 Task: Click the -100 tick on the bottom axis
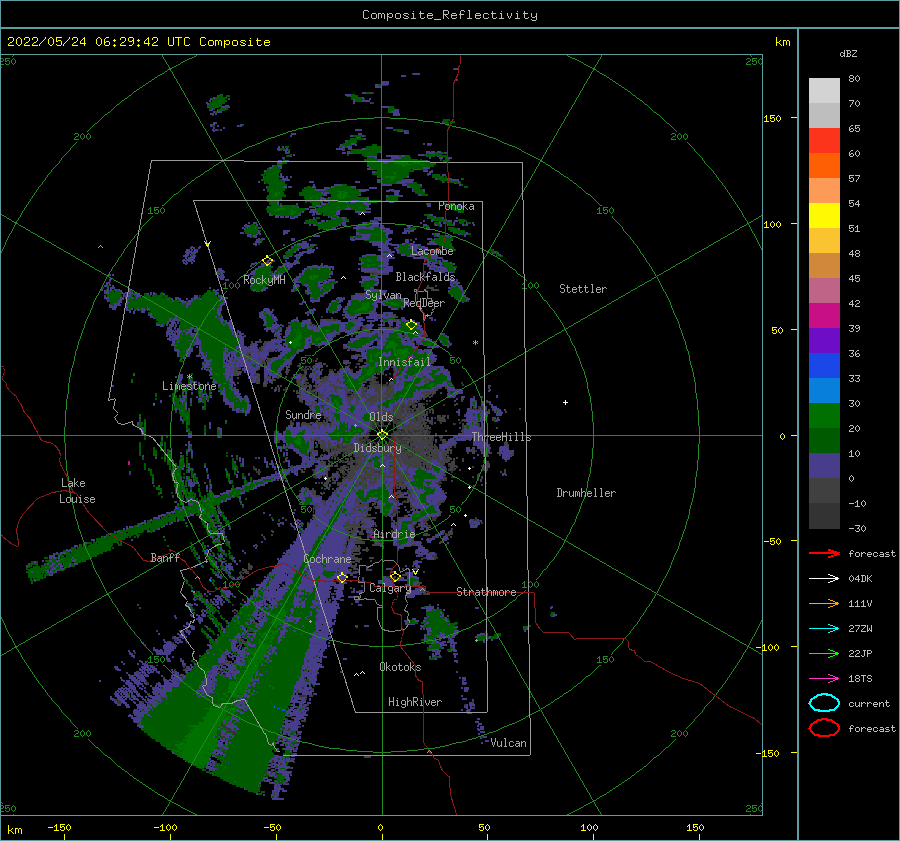(165, 827)
